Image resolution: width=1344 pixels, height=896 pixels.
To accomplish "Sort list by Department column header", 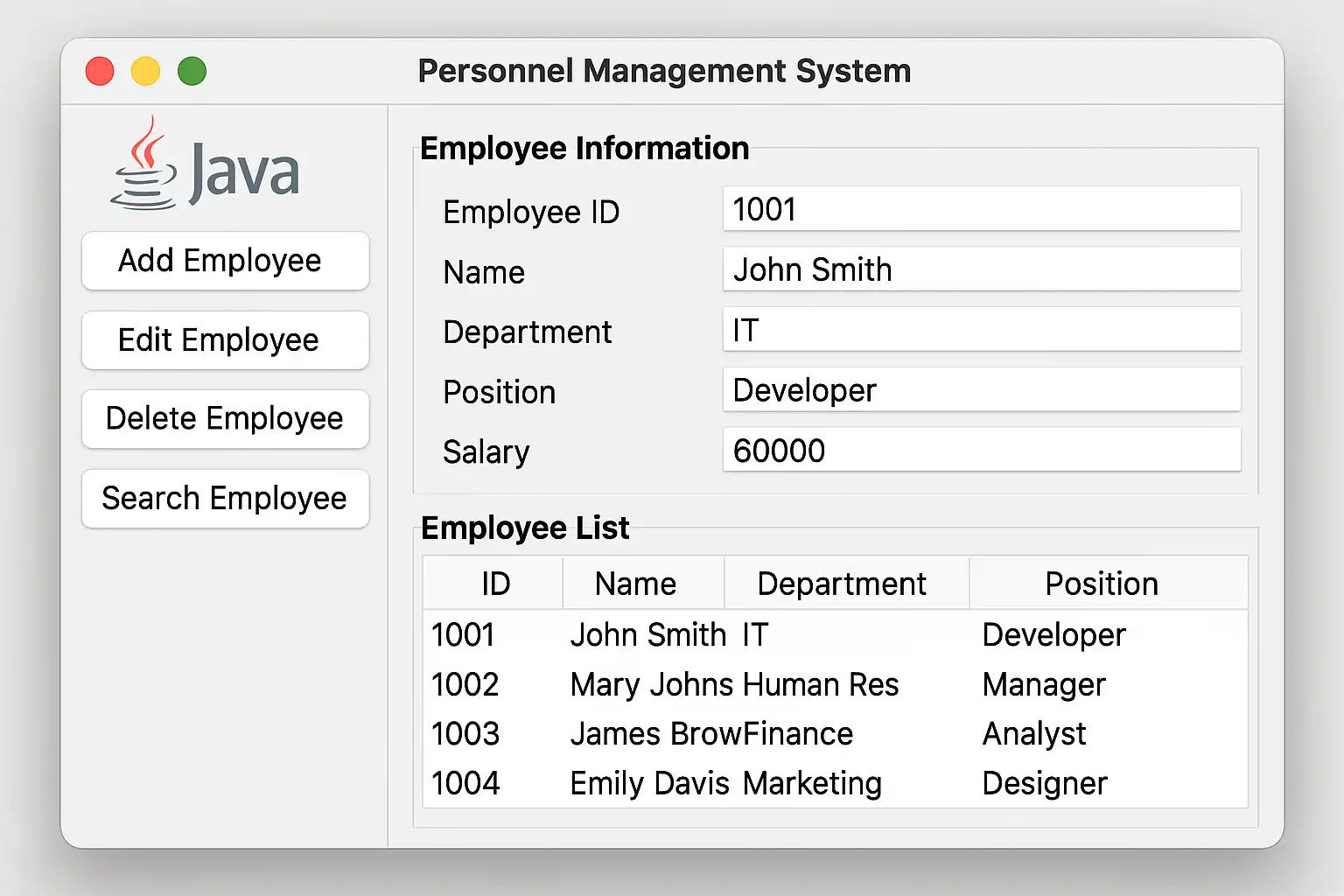I will (x=841, y=584).
